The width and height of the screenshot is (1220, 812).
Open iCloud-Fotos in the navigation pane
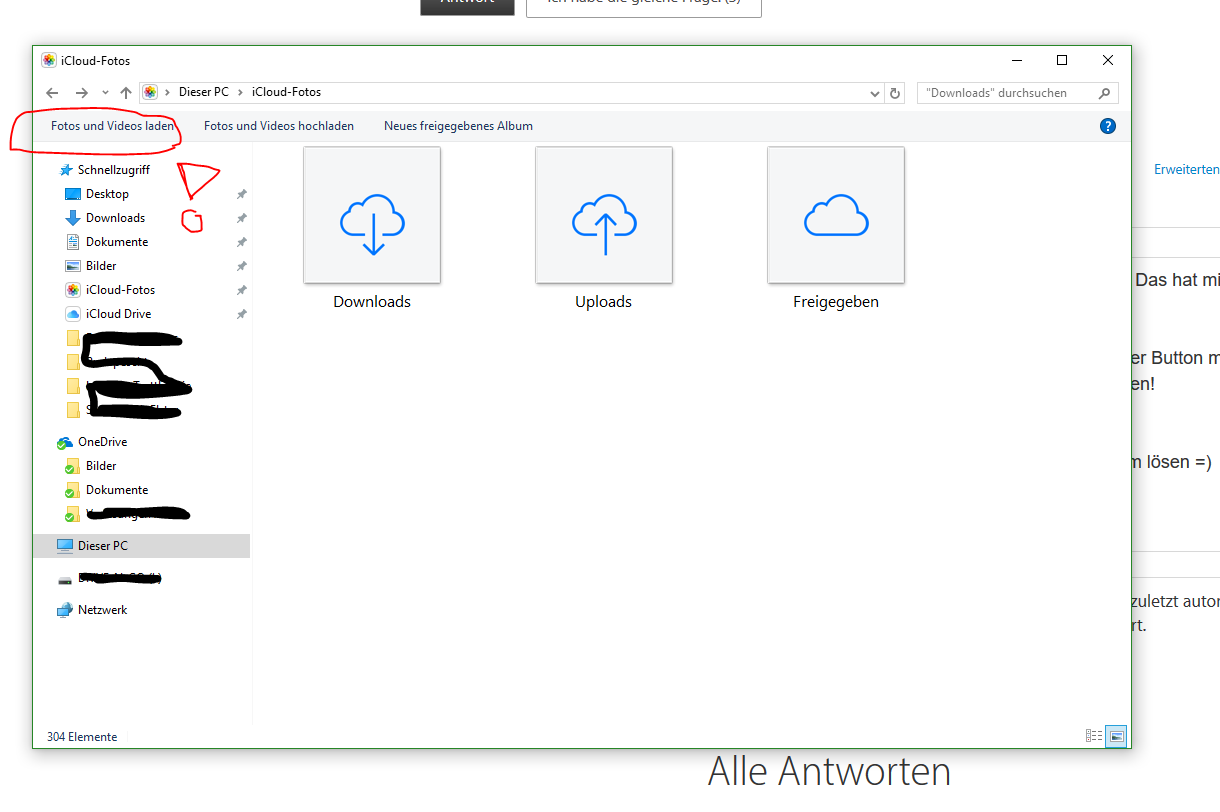pyautogui.click(x=120, y=290)
